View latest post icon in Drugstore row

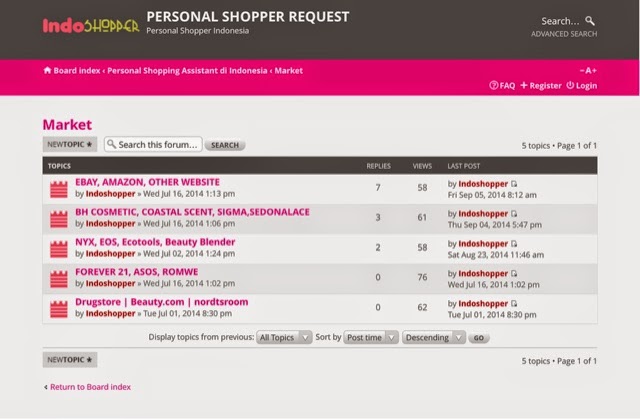coord(514,304)
